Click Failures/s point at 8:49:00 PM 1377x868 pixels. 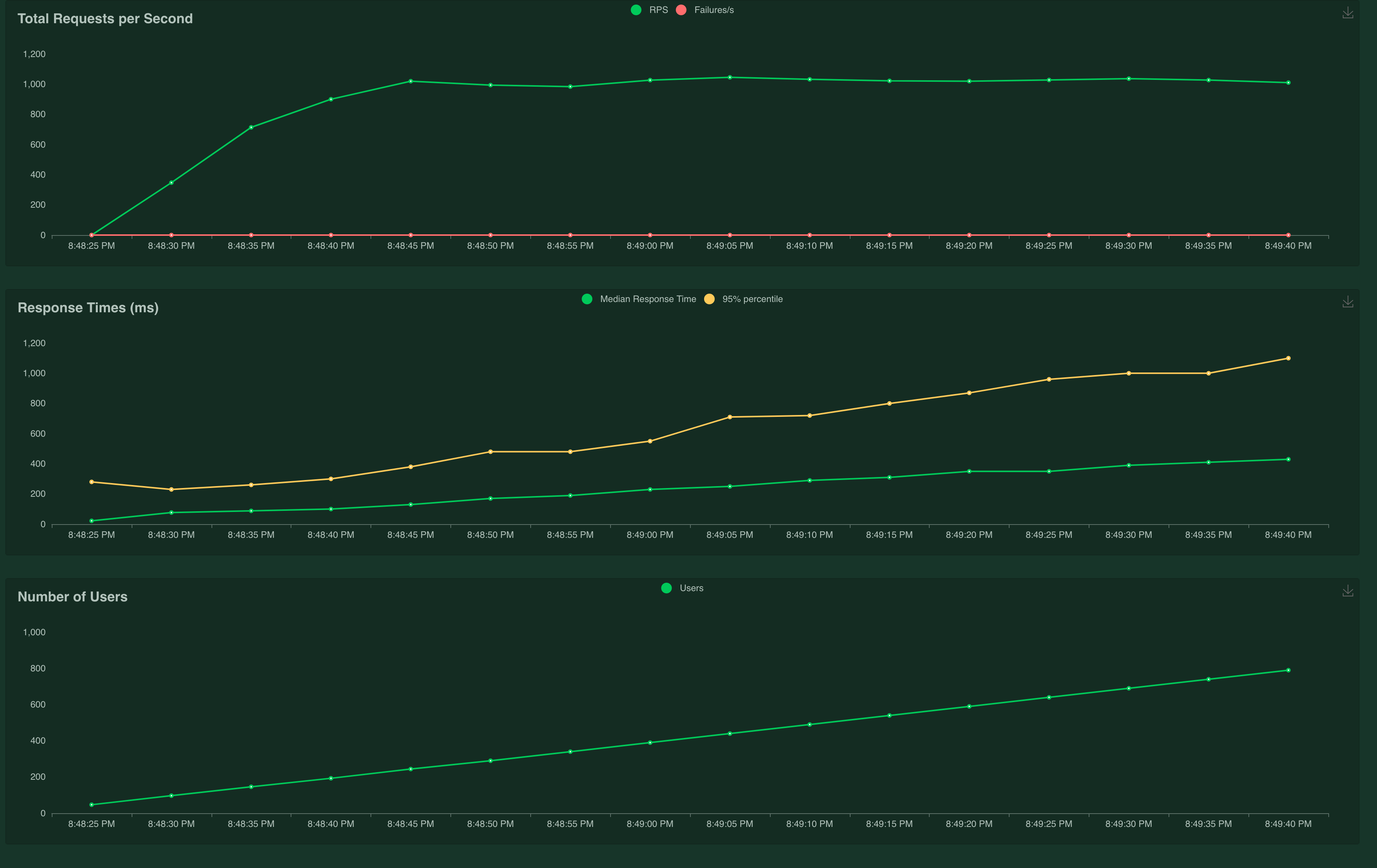[650, 235]
